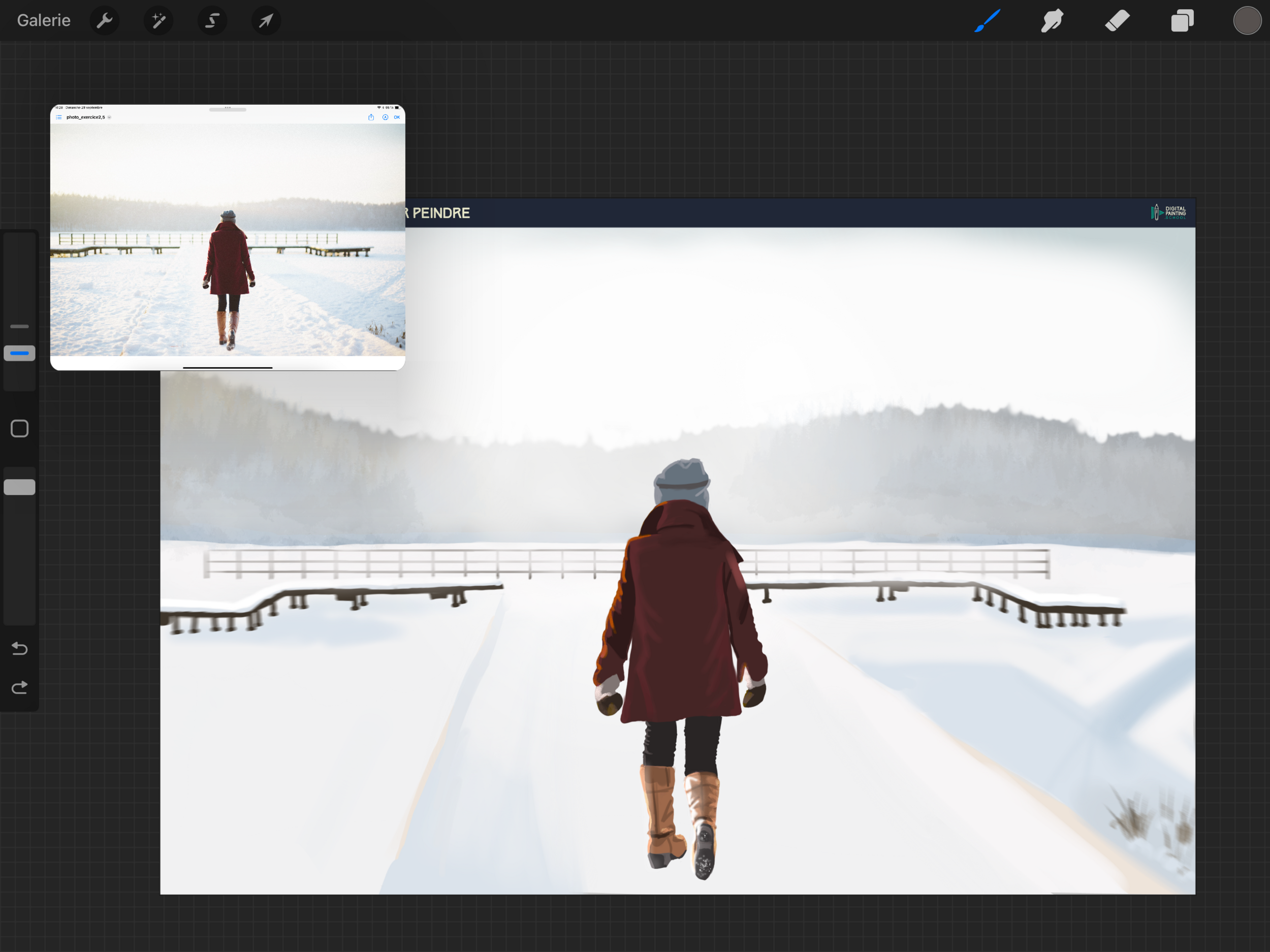Click the brush opacity slider handle
The height and width of the screenshot is (952, 1270).
tap(19, 487)
